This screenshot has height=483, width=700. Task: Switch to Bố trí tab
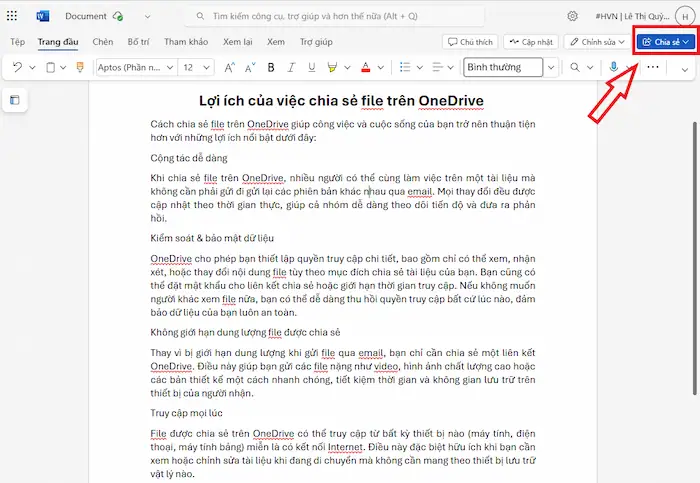tap(138, 42)
